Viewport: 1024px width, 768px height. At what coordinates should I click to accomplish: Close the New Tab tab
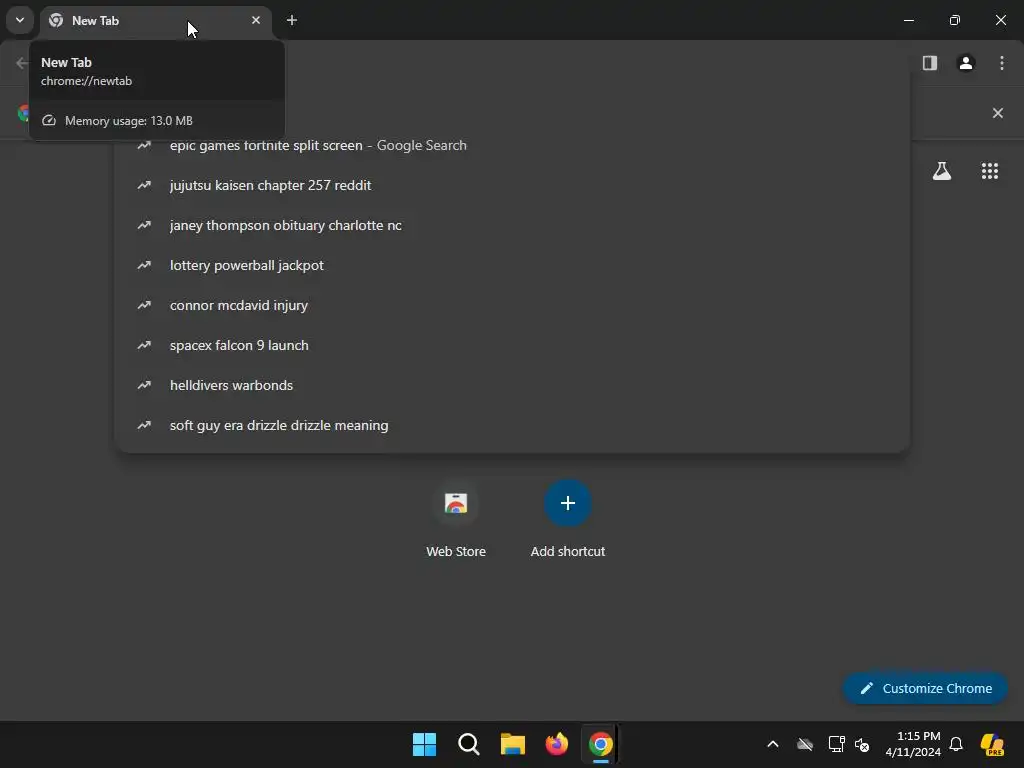pos(256,20)
